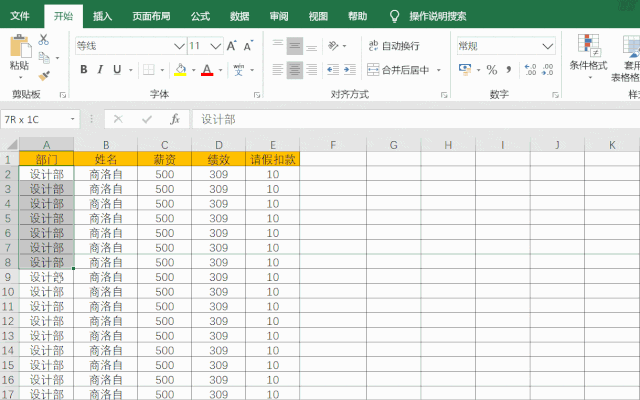Select column A header
Image resolution: width=640 pixels, height=400 pixels.
pyautogui.click(x=47, y=145)
